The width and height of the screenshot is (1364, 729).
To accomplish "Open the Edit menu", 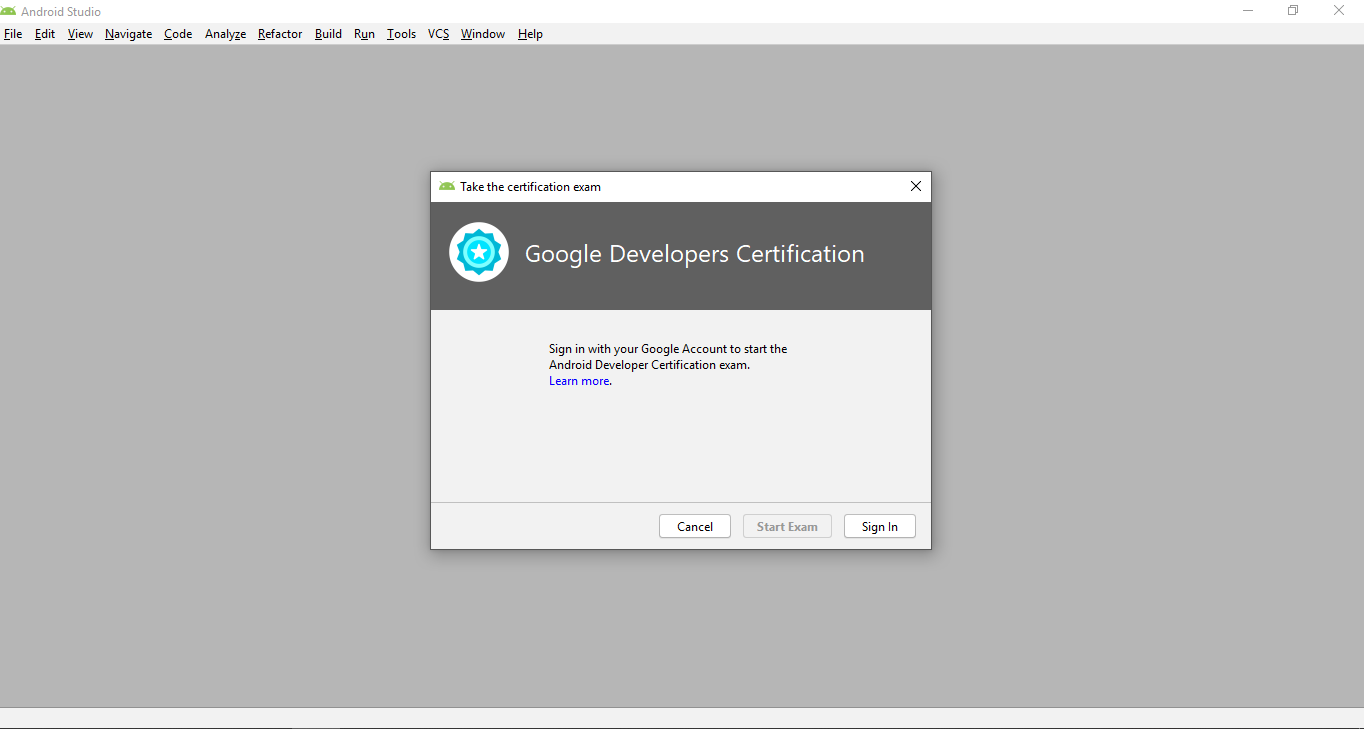I will click(45, 34).
